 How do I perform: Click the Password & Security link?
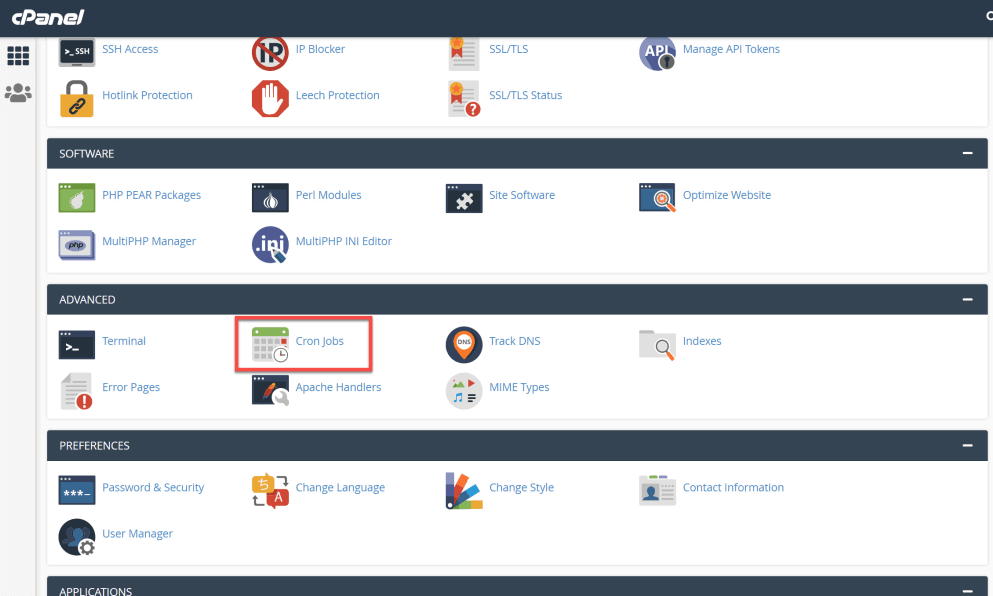(x=153, y=487)
